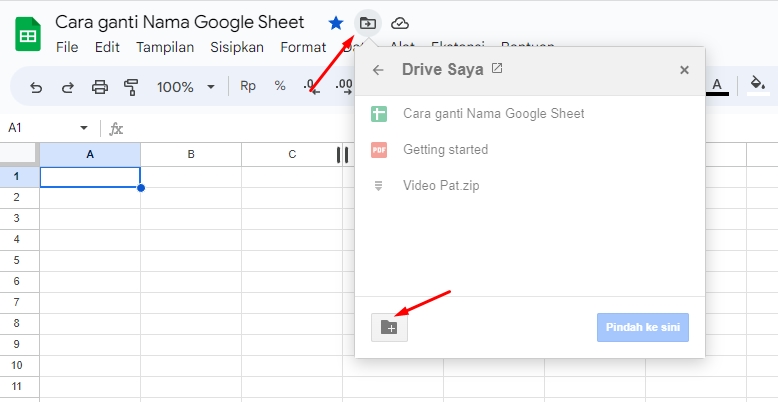Select column A header
778x402 pixels.
(x=90, y=154)
